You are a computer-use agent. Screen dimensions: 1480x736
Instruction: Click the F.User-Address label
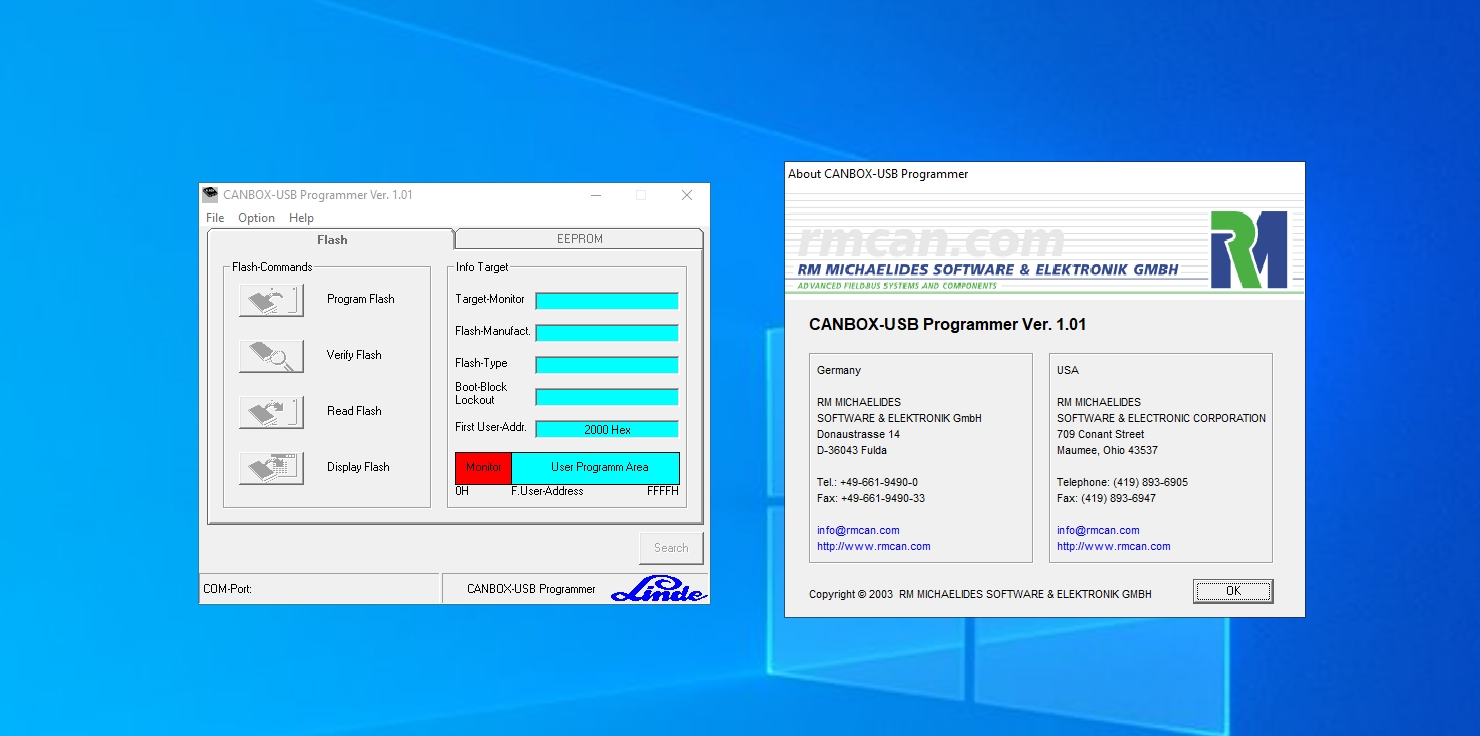click(x=547, y=491)
